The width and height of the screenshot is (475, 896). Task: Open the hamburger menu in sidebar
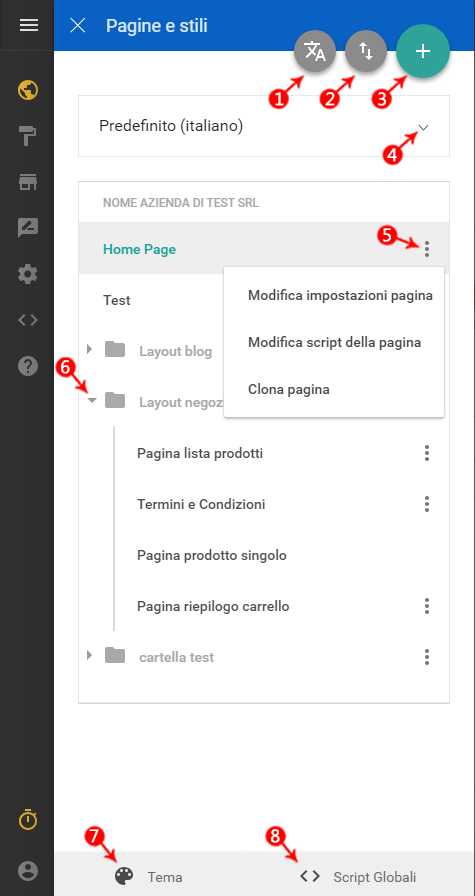click(28, 25)
